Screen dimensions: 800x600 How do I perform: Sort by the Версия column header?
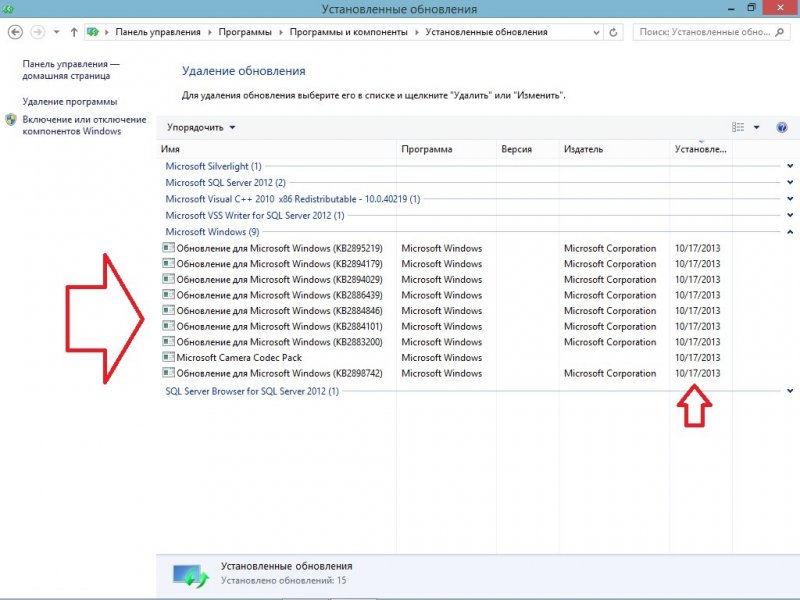click(528, 149)
